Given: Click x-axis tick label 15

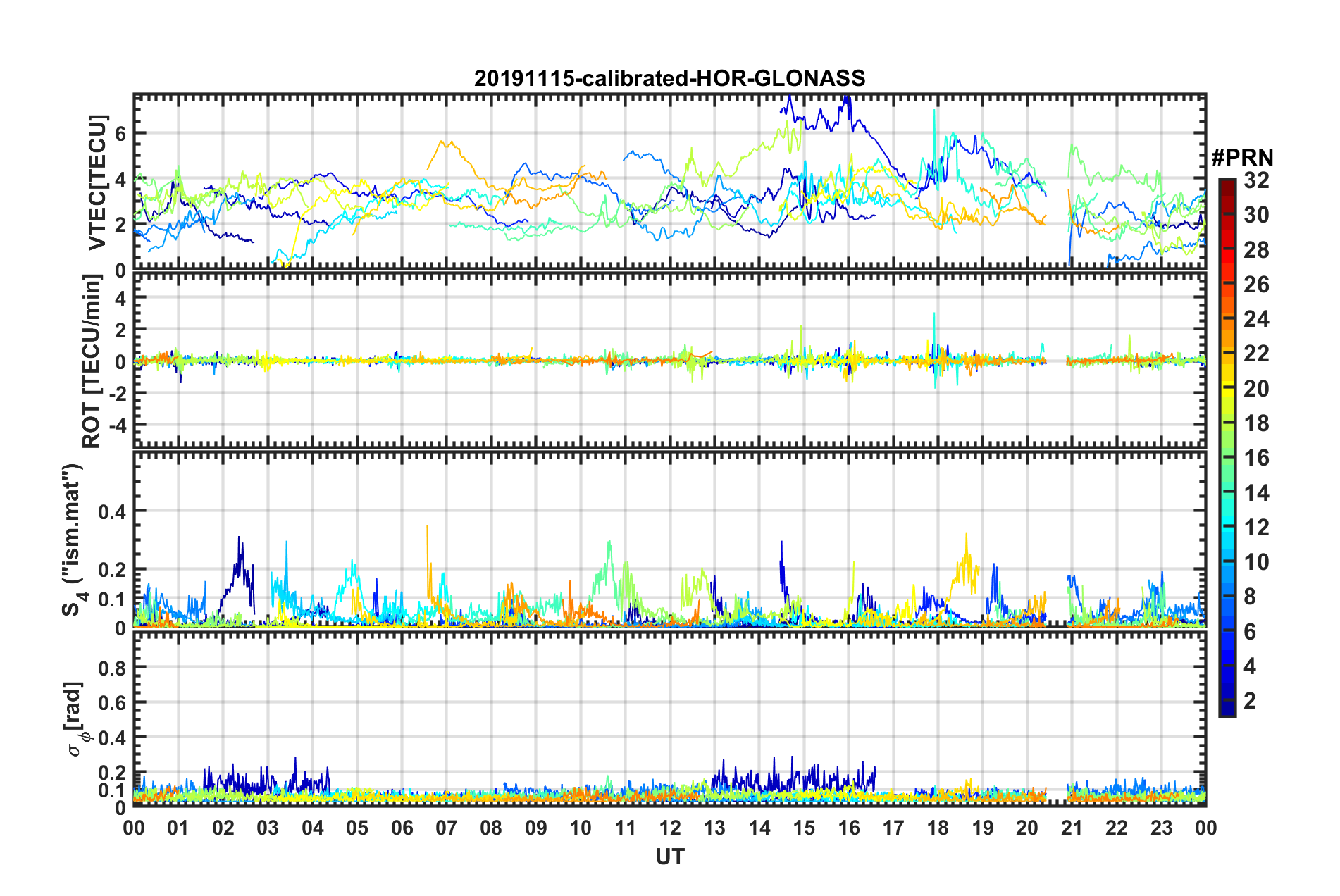Looking at the screenshot, I should coord(804,828).
